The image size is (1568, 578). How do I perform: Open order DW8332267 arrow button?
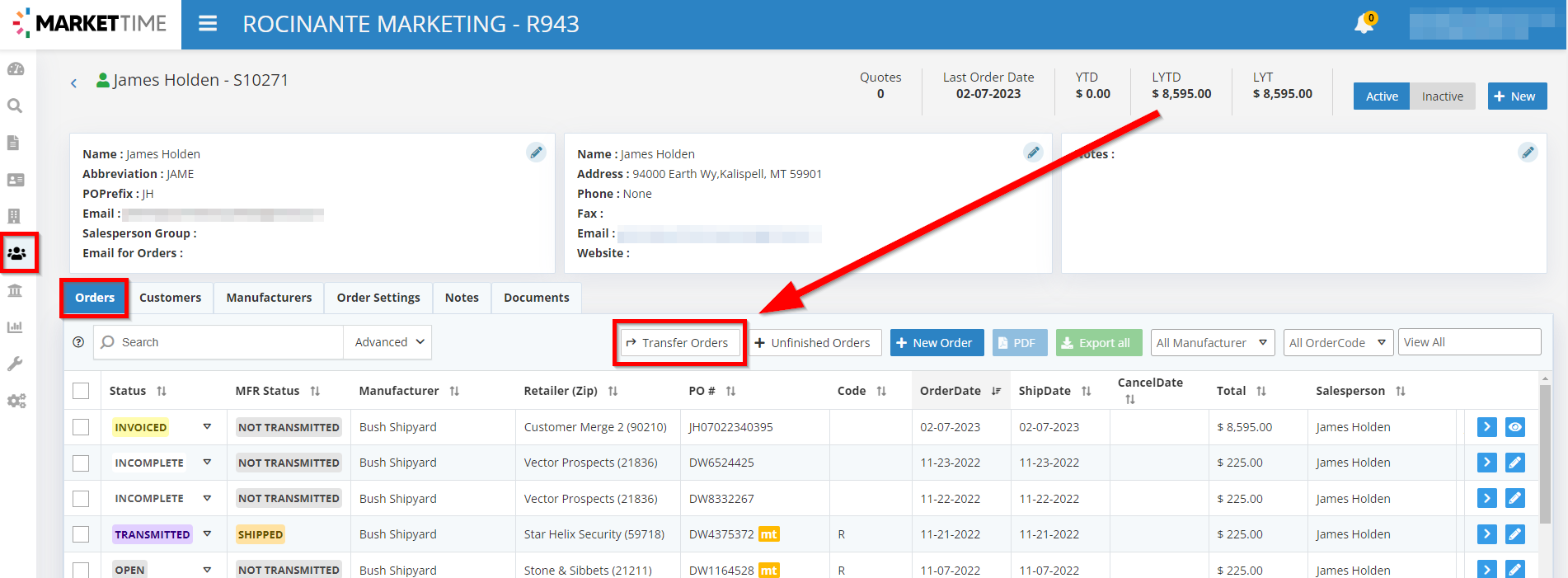[x=1486, y=498]
